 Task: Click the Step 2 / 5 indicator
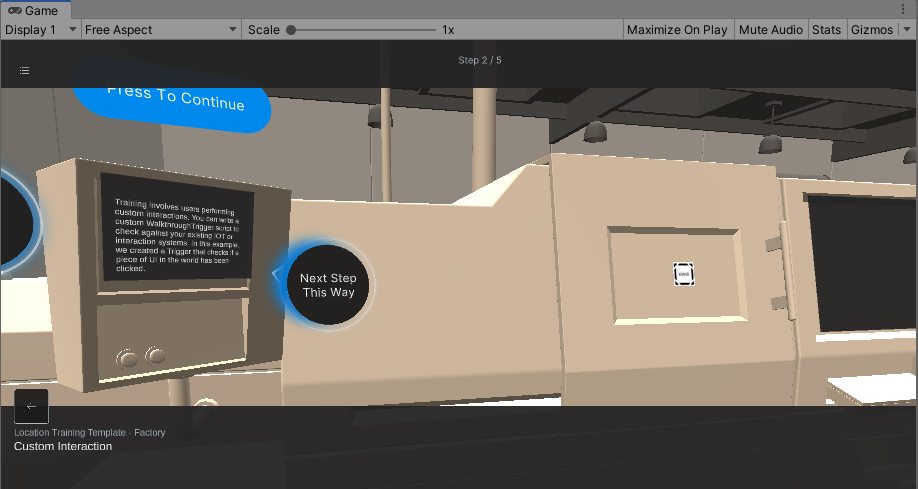[x=480, y=61]
